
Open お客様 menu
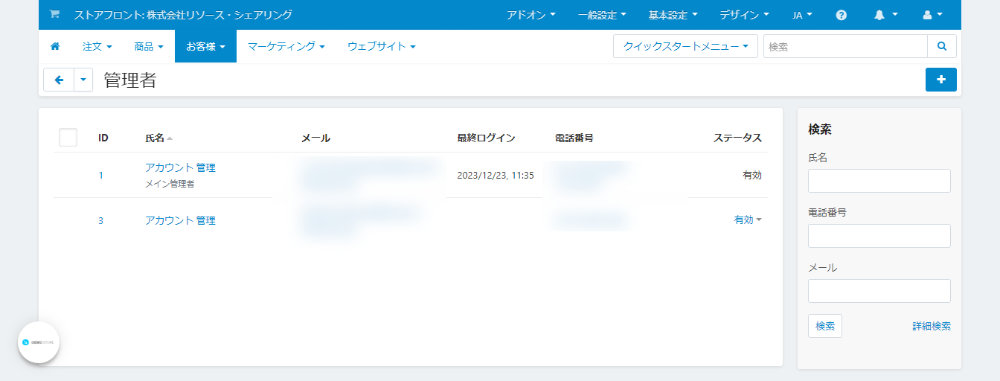click(205, 47)
